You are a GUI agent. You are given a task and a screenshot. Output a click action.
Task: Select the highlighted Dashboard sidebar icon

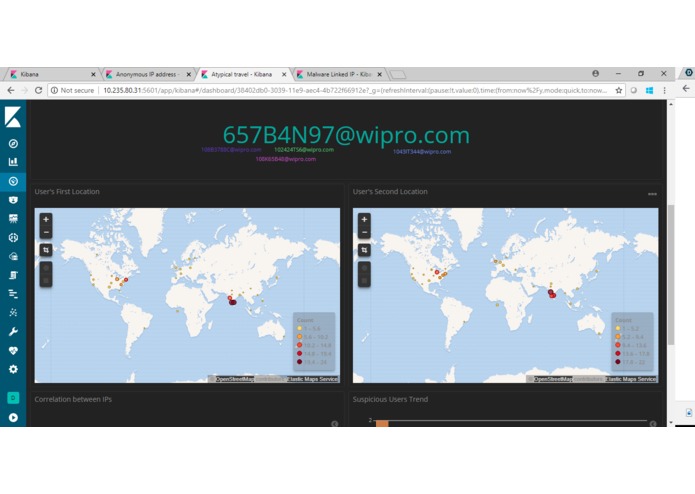coord(13,181)
